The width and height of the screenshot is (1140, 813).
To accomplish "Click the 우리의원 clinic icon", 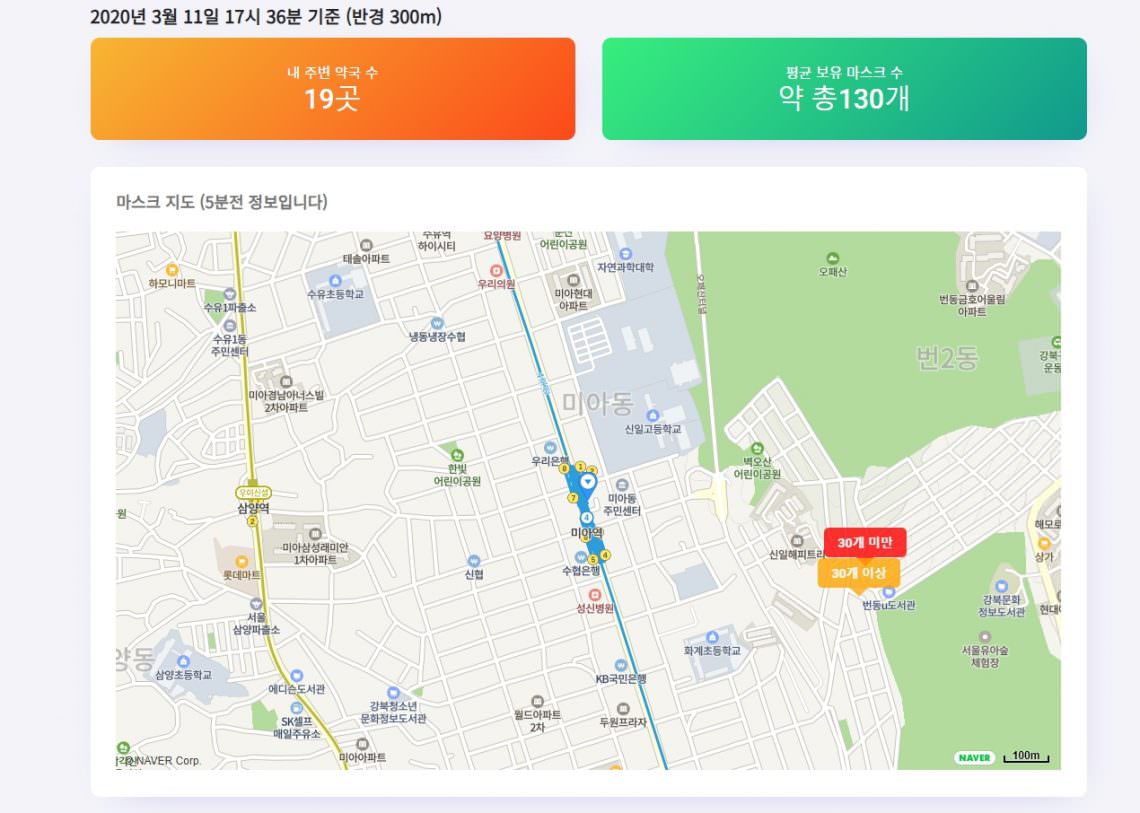I will [x=497, y=271].
